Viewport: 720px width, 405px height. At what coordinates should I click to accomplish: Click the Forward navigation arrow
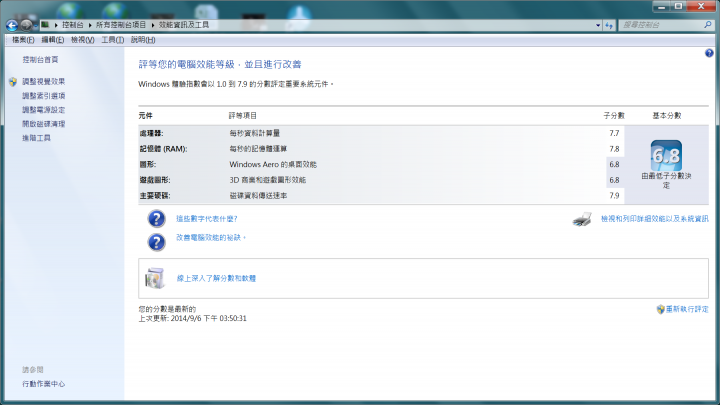coord(26,25)
